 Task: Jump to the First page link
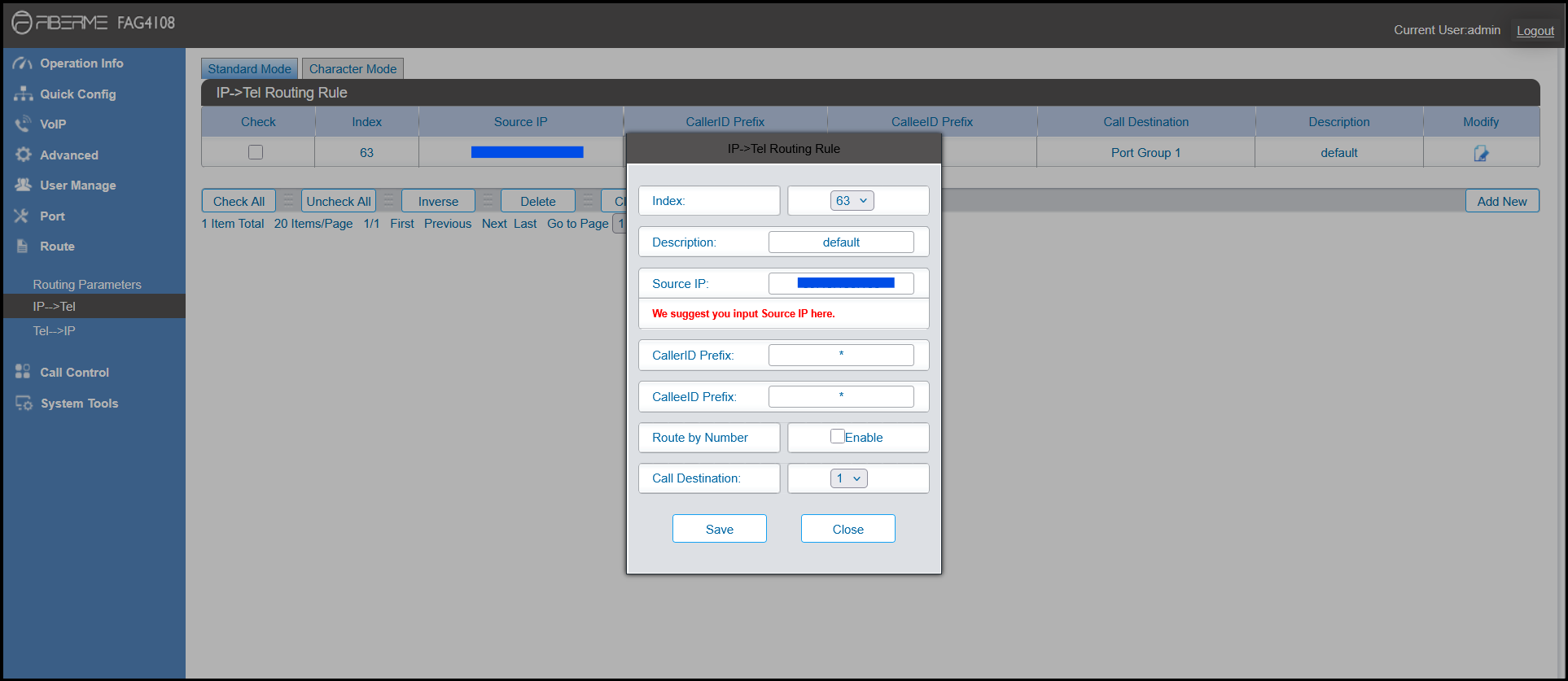click(402, 224)
